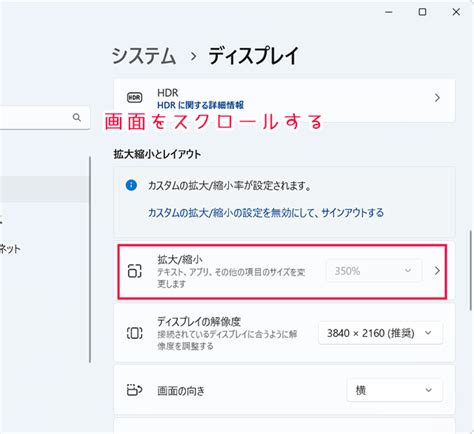
Task: Open the 350% scale dropdown
Action: pyautogui.click(x=374, y=271)
